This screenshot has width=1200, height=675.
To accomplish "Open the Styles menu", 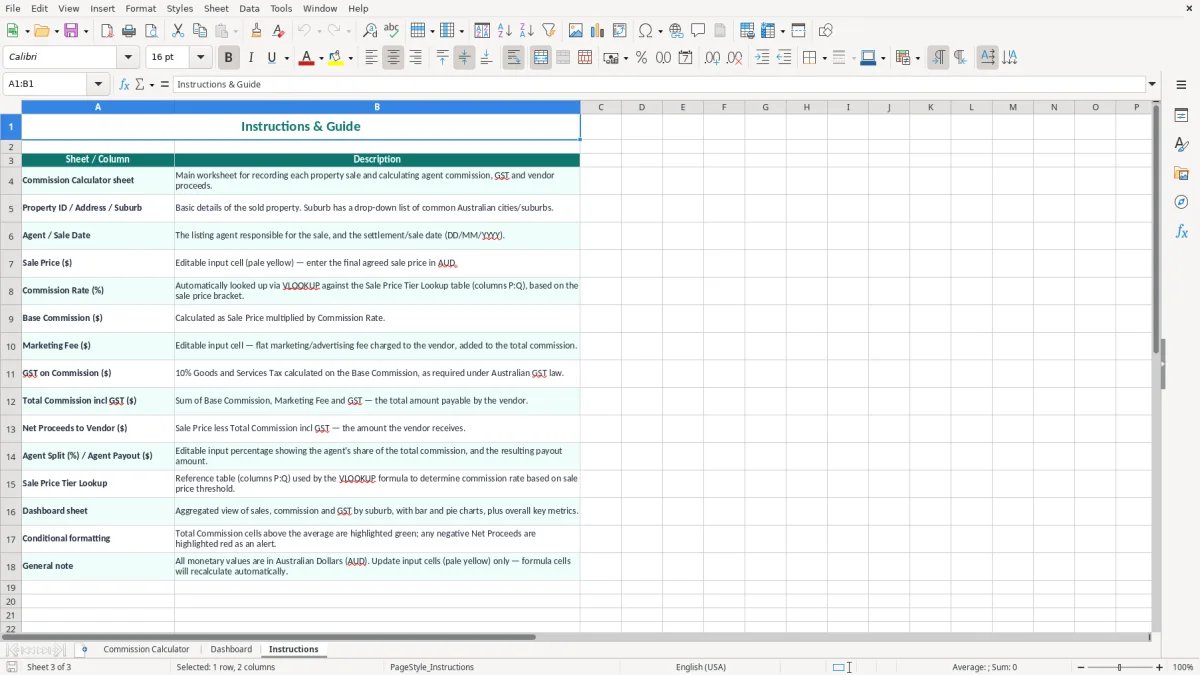I will (180, 8).
